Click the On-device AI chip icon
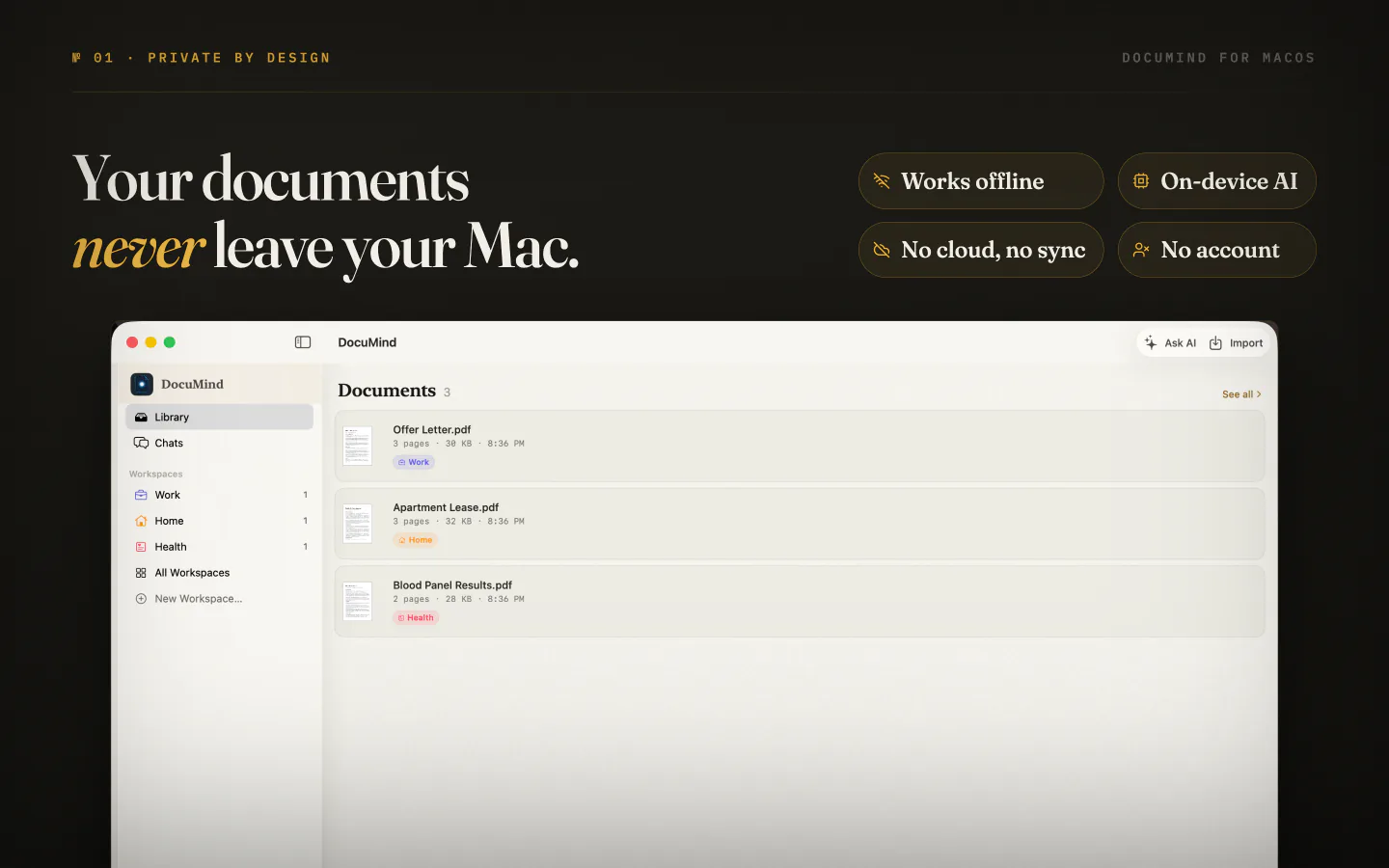 coord(1141,180)
